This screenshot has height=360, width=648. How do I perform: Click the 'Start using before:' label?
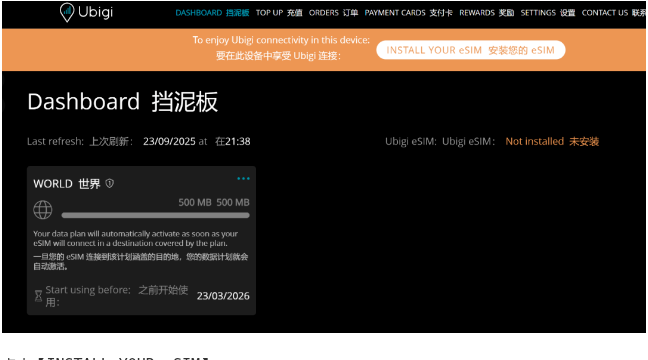88,290
